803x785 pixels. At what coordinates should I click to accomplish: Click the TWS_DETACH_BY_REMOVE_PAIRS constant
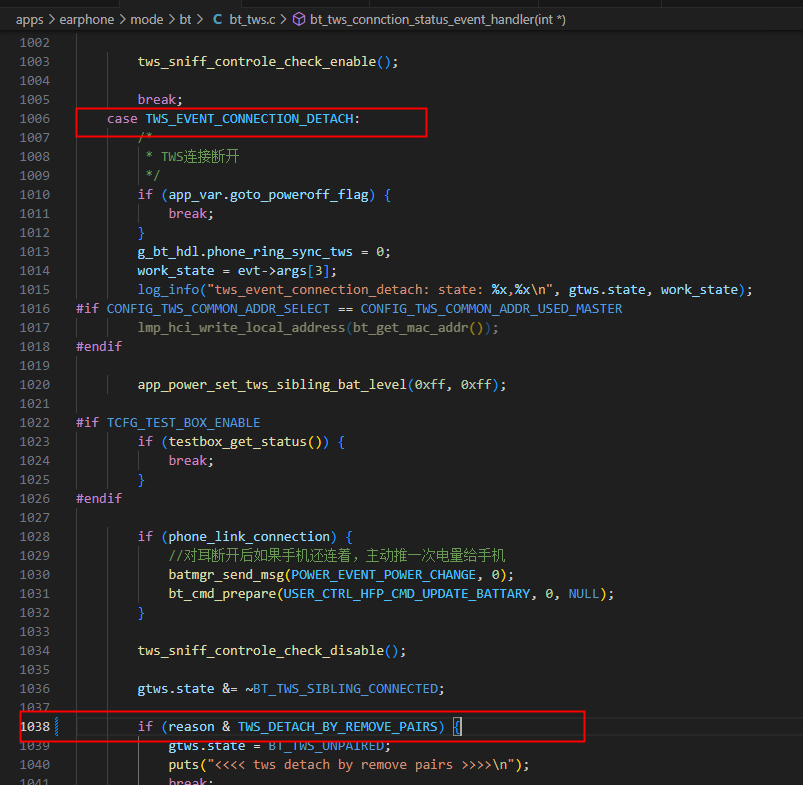coord(337,727)
